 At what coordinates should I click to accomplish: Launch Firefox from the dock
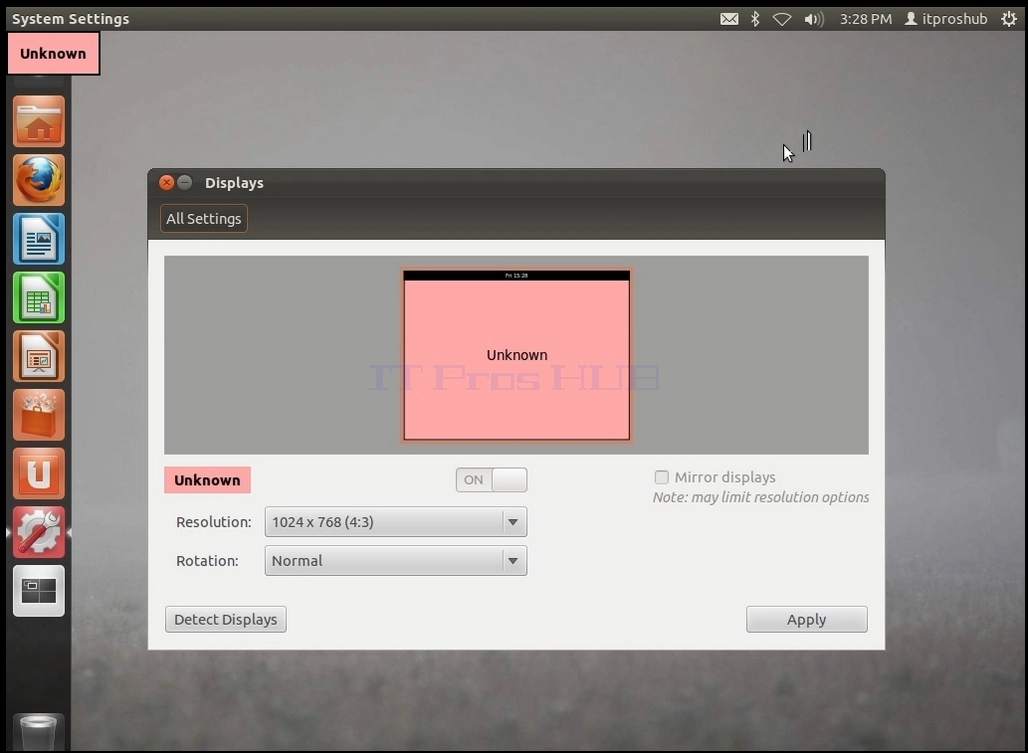(x=39, y=180)
